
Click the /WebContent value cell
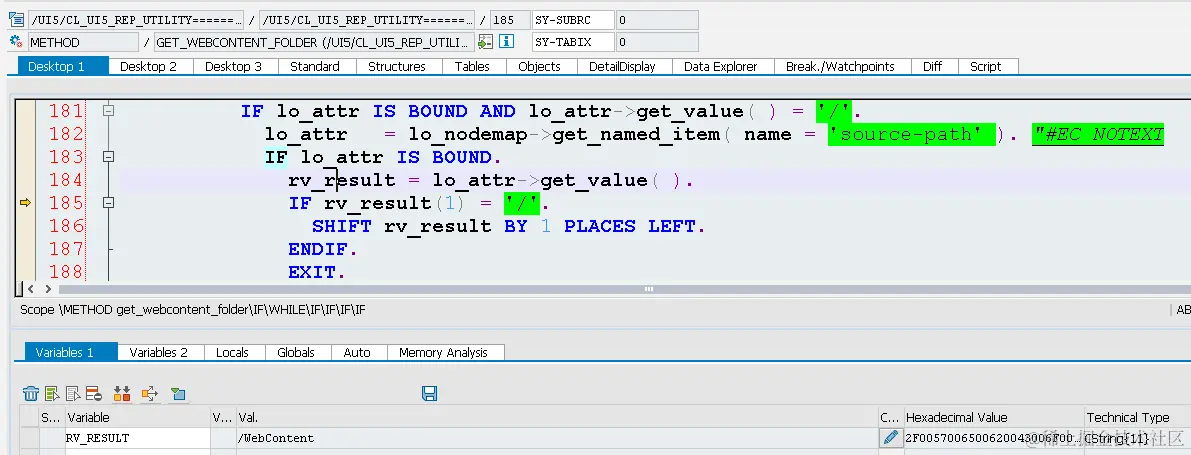[x=557, y=438]
